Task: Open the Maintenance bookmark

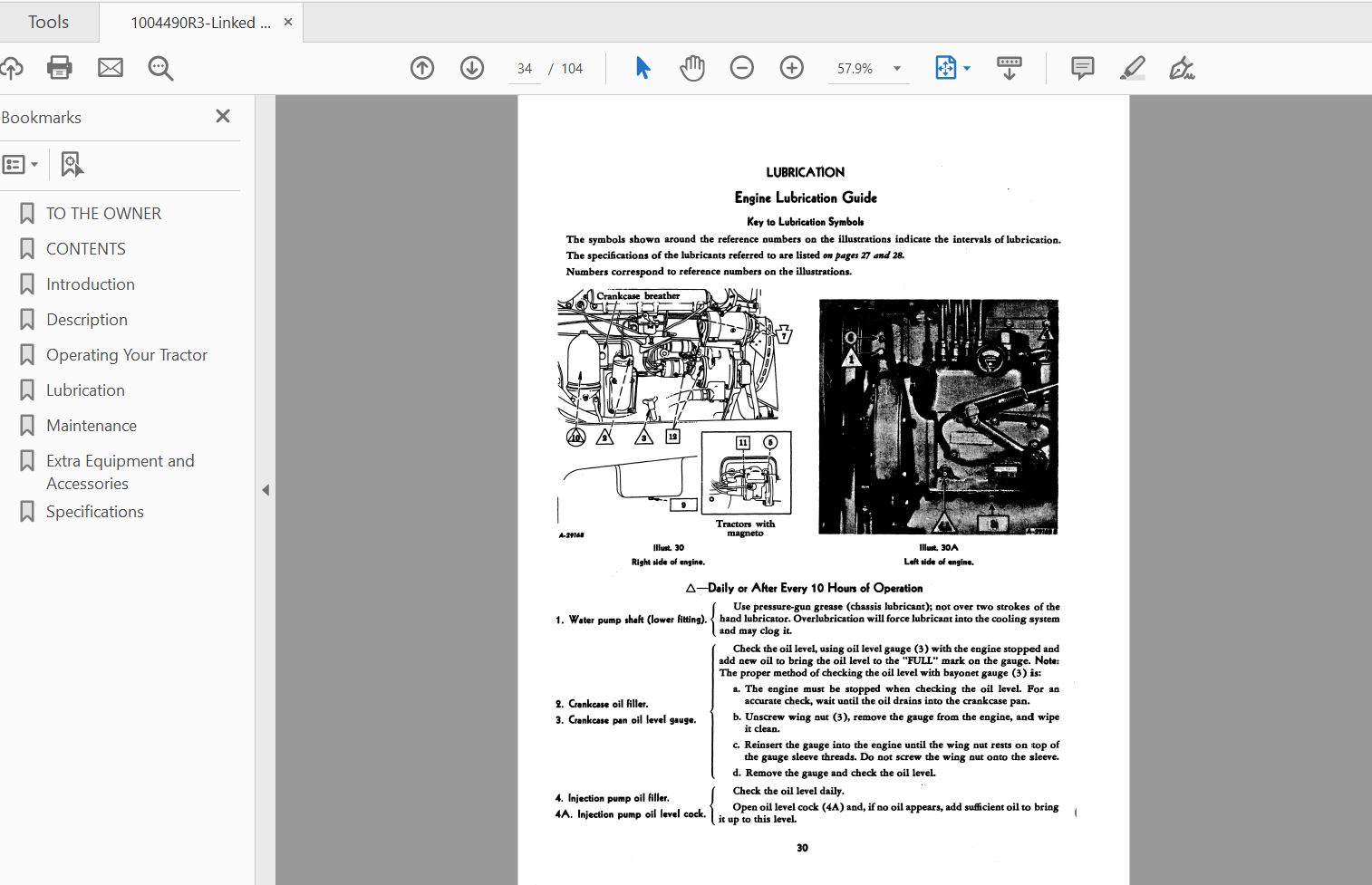Action: 92,426
